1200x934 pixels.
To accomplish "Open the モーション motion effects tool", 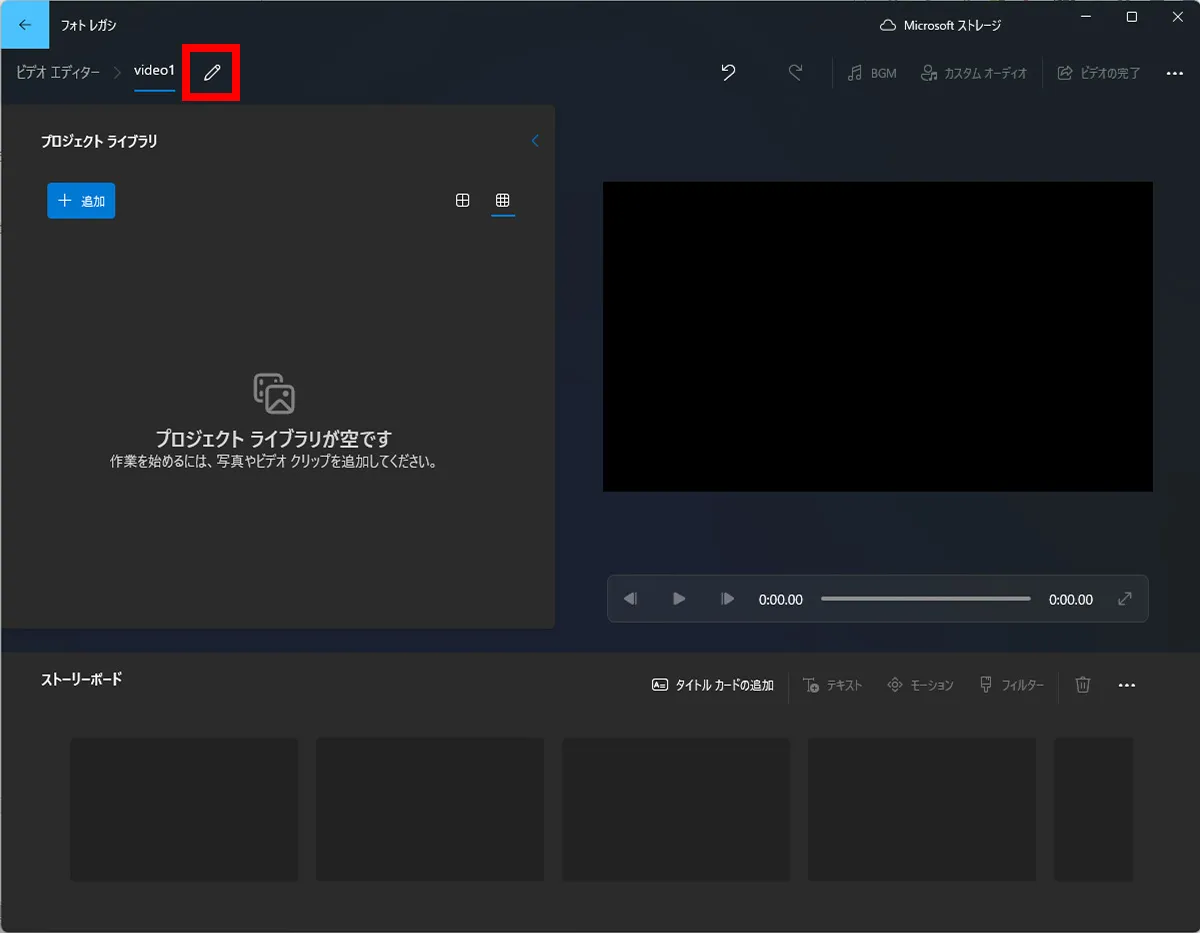I will pos(919,685).
